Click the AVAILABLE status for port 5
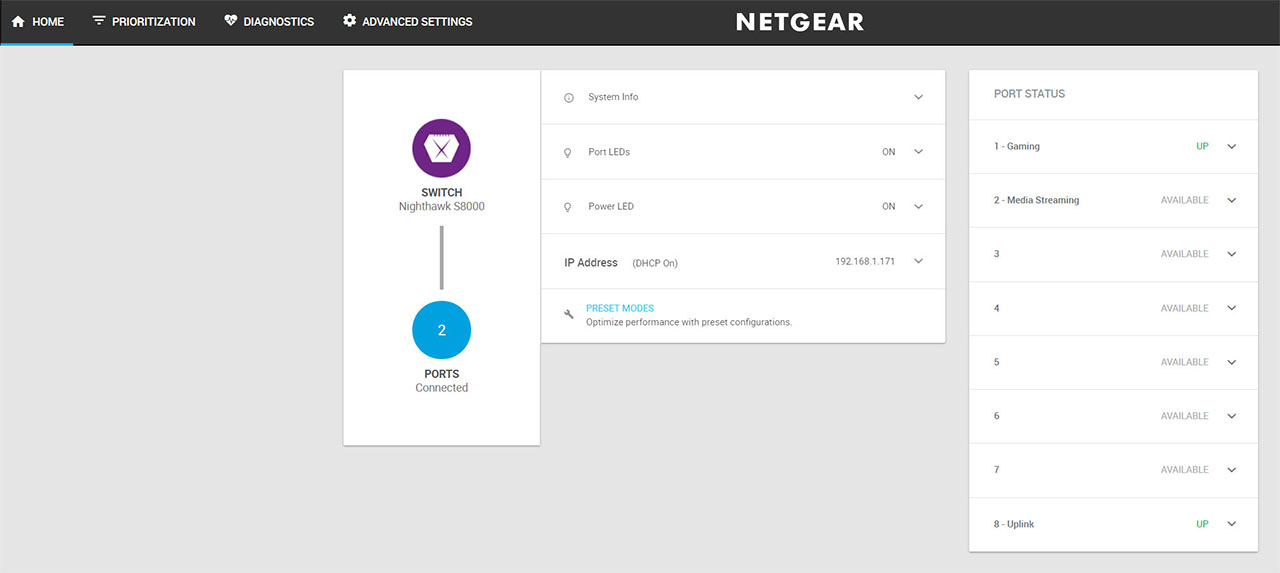 tap(1185, 362)
